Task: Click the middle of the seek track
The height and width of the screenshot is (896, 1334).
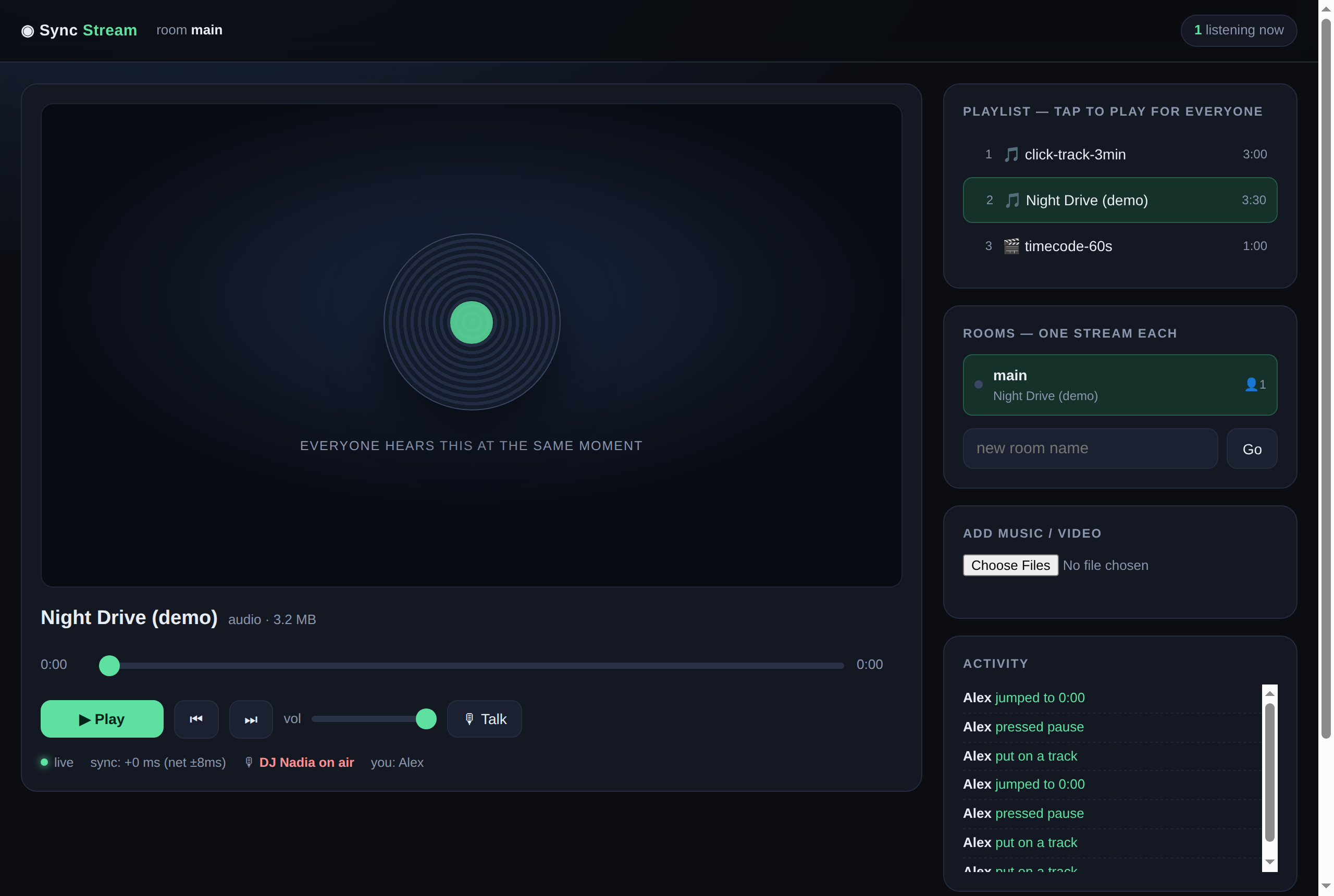Action: pyautogui.click(x=472, y=665)
